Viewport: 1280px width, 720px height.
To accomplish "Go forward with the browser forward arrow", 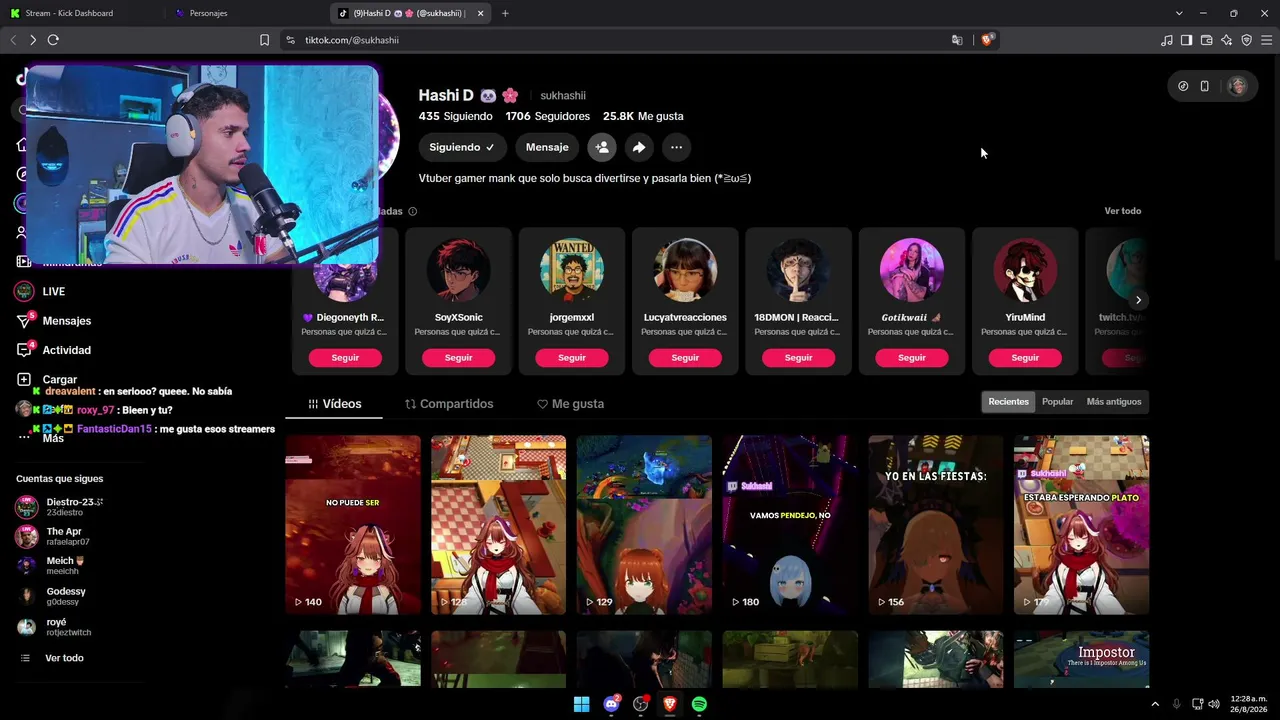I will click(33, 40).
